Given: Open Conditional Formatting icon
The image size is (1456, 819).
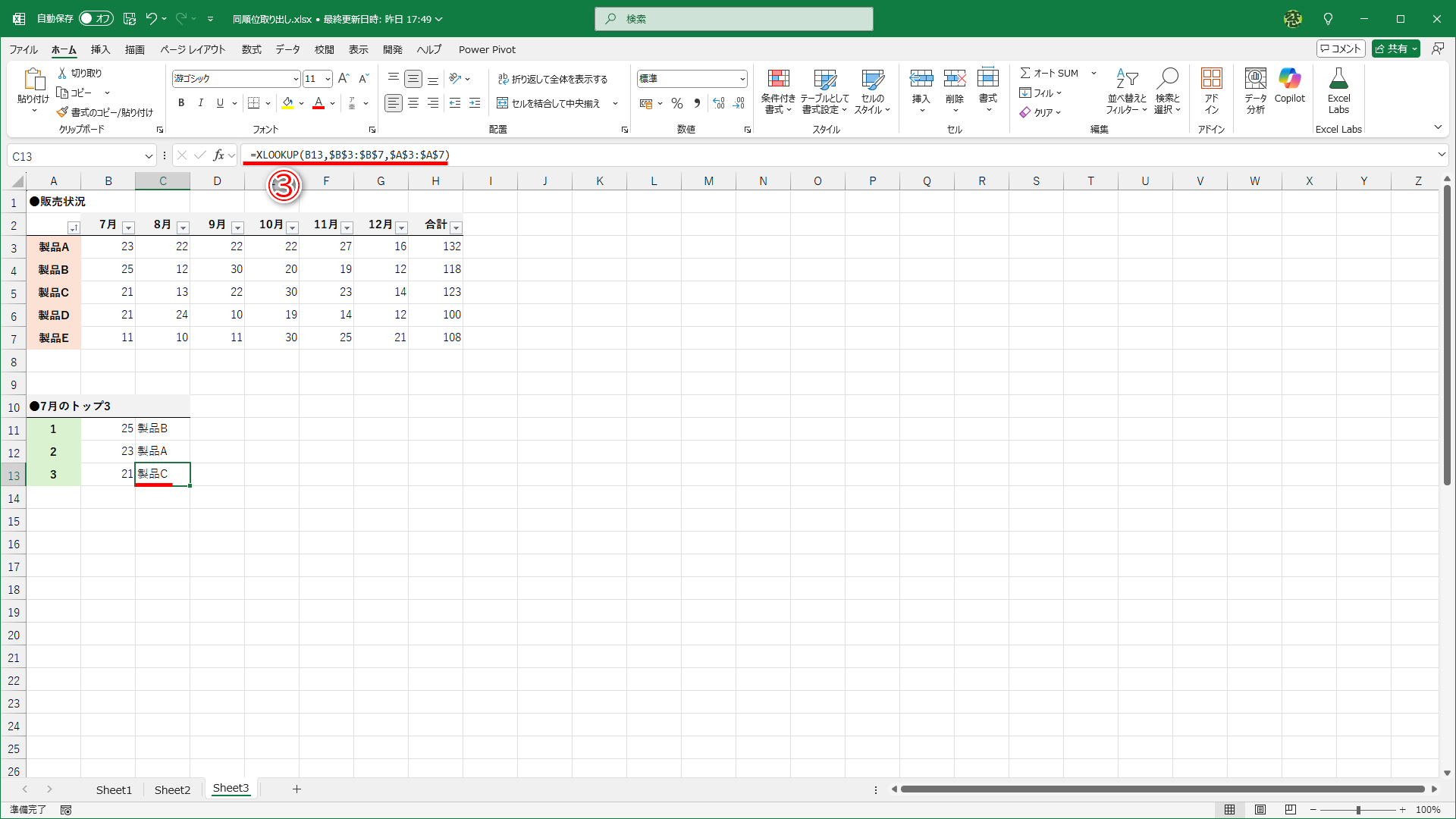Looking at the screenshot, I should tap(778, 80).
